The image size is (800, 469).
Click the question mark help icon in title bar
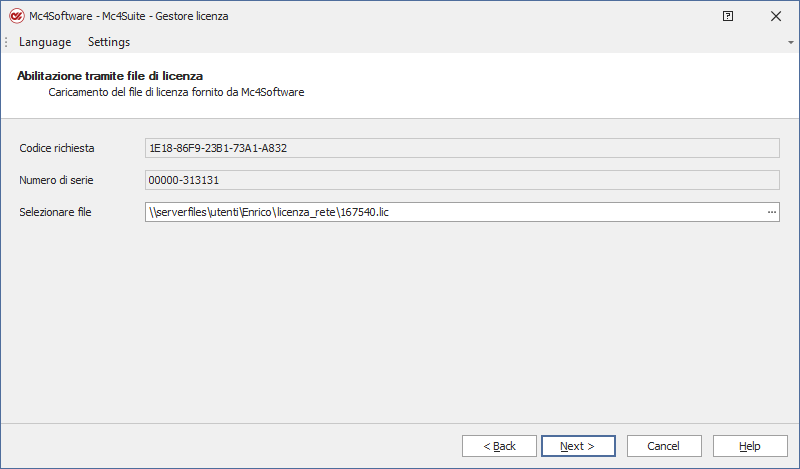point(728,16)
